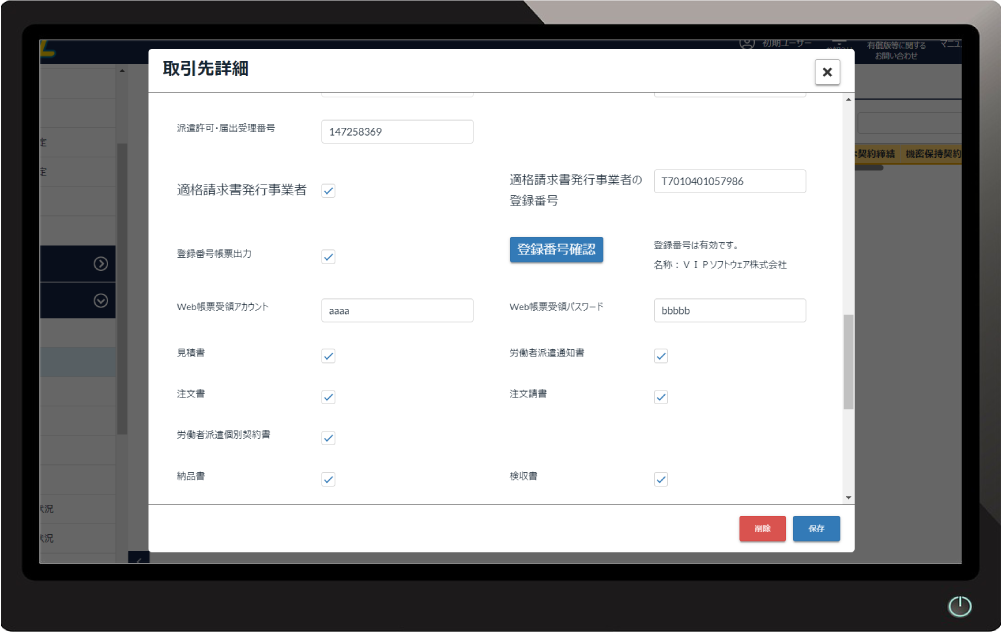Screen dimensions: 1001x632
Task: Click the red 削除 button
Action: pos(762,528)
